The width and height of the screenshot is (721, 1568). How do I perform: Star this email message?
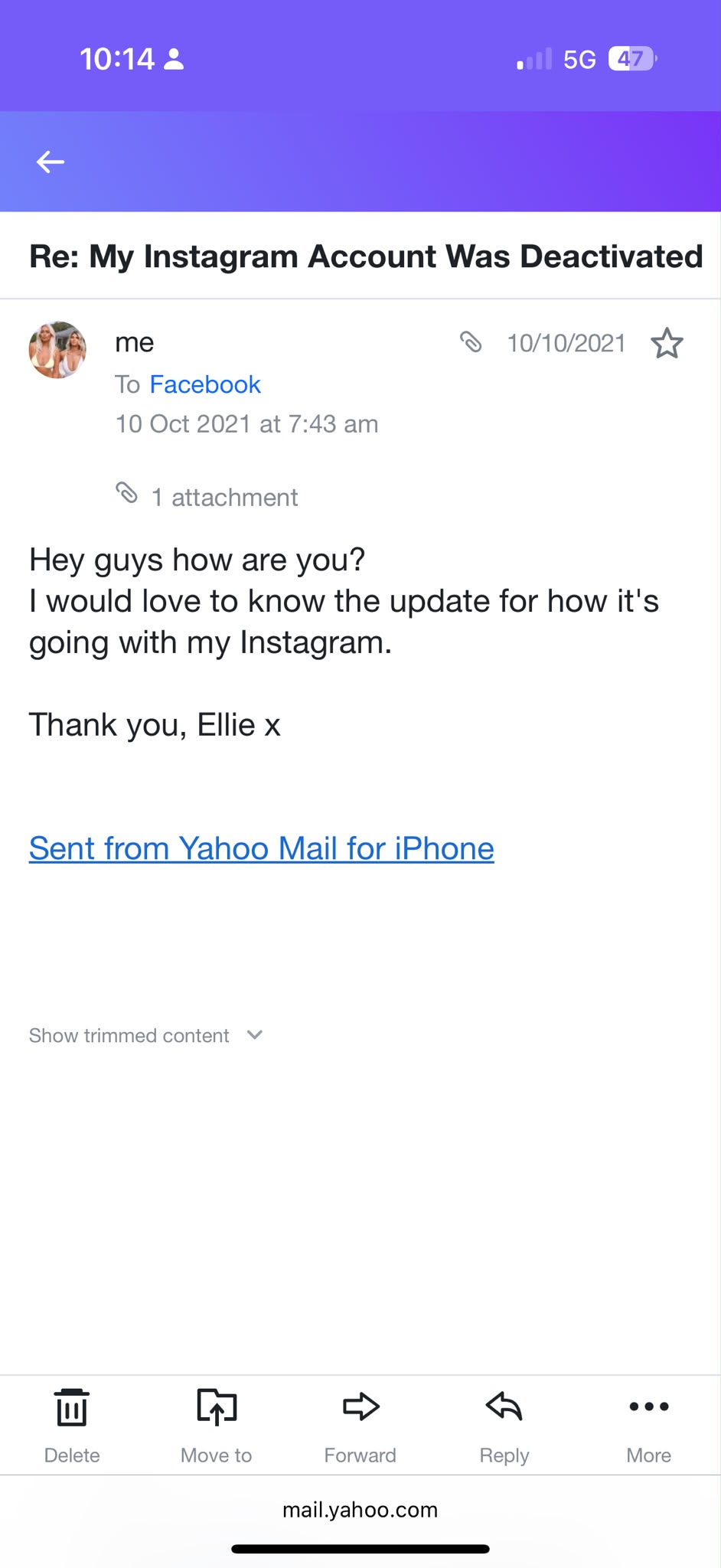pyautogui.click(x=667, y=343)
